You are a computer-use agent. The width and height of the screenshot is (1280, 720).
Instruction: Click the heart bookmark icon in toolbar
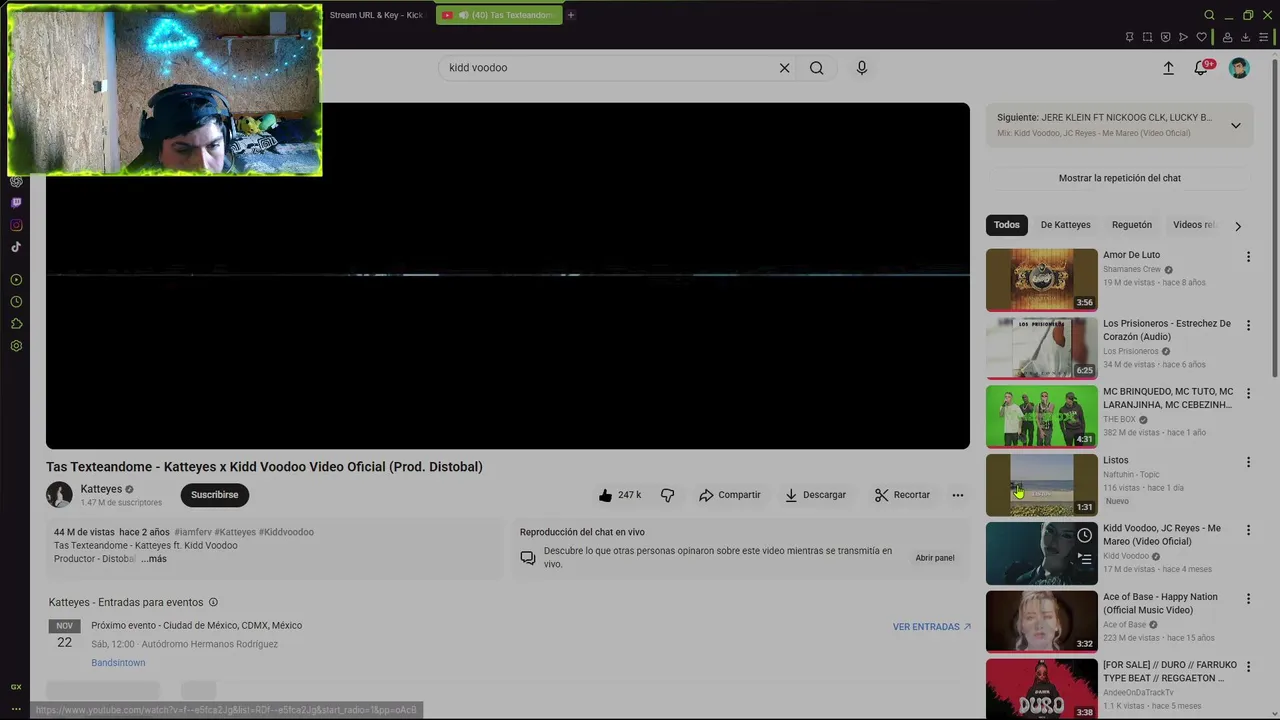tap(1201, 37)
